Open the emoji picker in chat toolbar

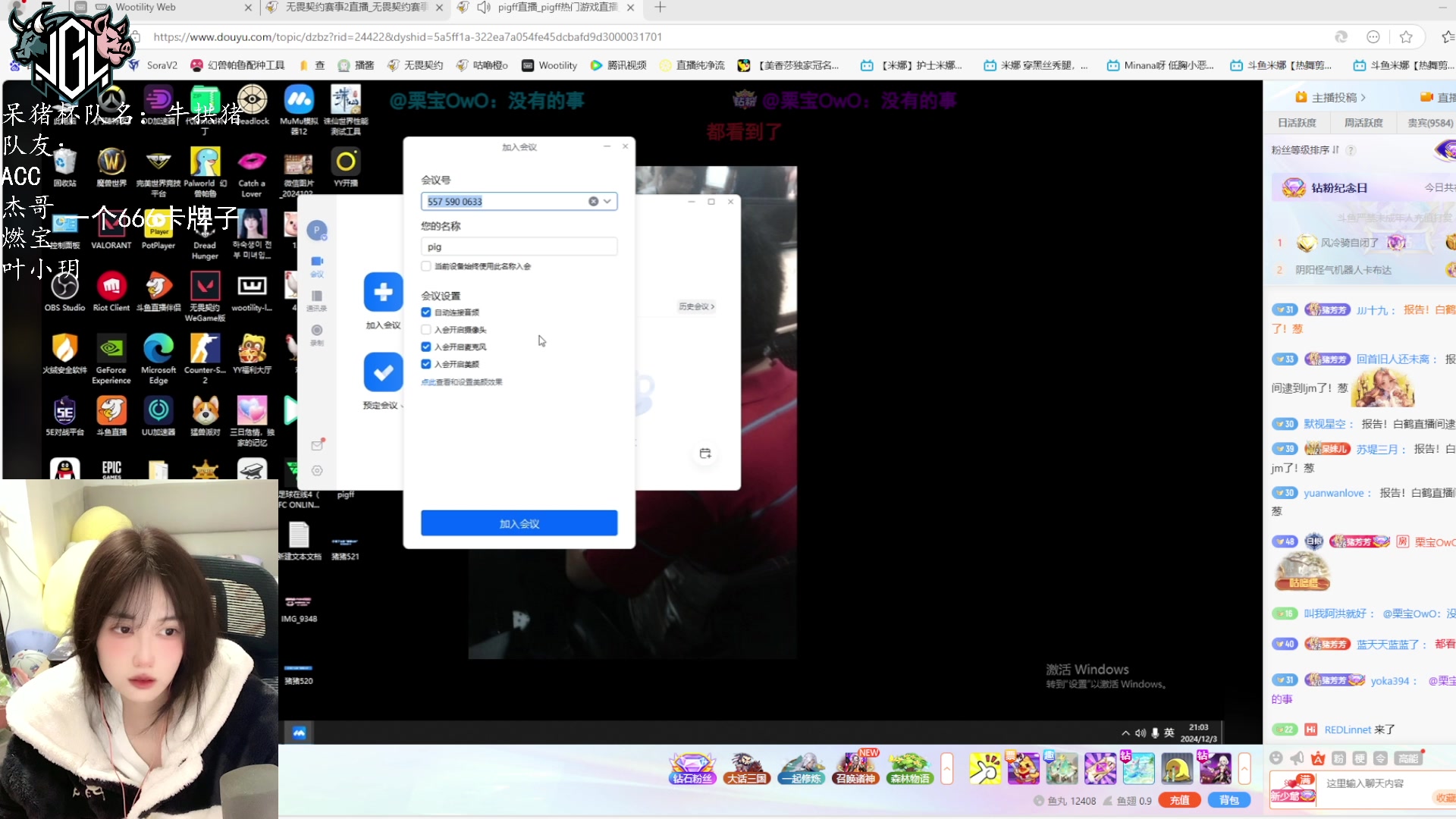[x=1276, y=758]
